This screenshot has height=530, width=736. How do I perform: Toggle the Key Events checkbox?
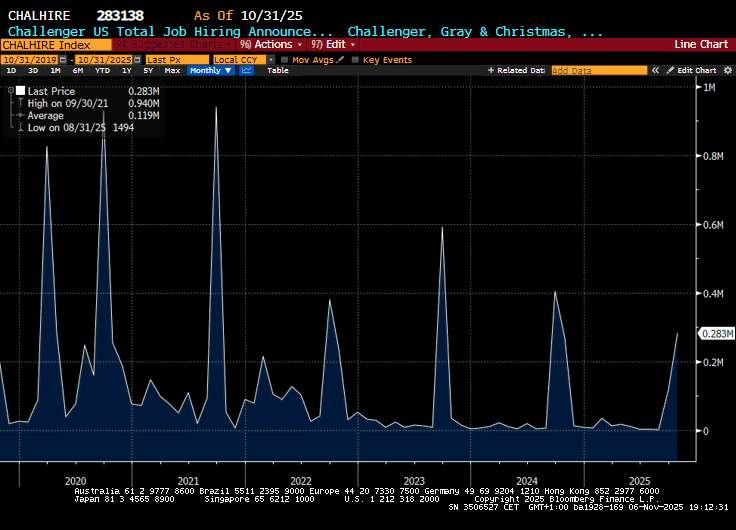(x=355, y=60)
